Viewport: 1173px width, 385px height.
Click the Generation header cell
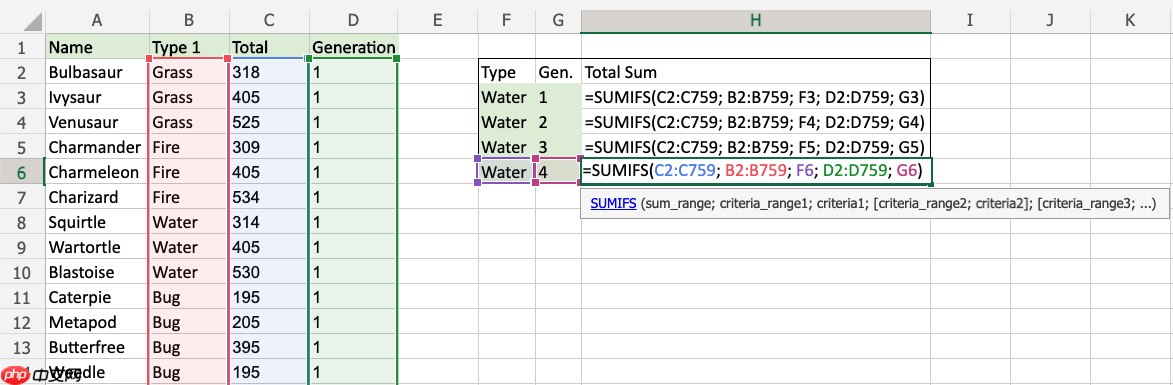pyautogui.click(x=354, y=47)
